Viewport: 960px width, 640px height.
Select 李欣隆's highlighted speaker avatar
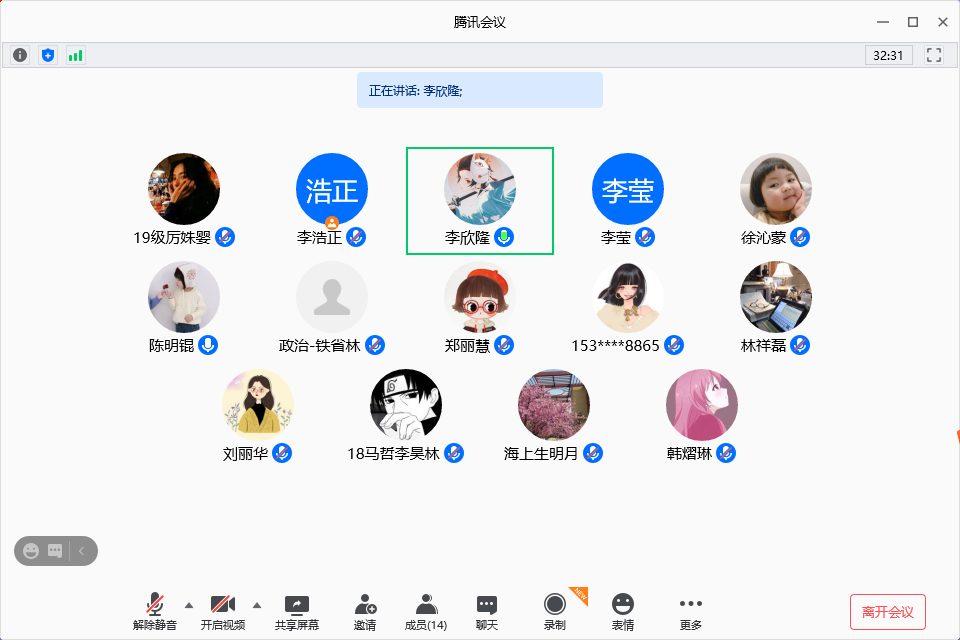click(x=480, y=189)
